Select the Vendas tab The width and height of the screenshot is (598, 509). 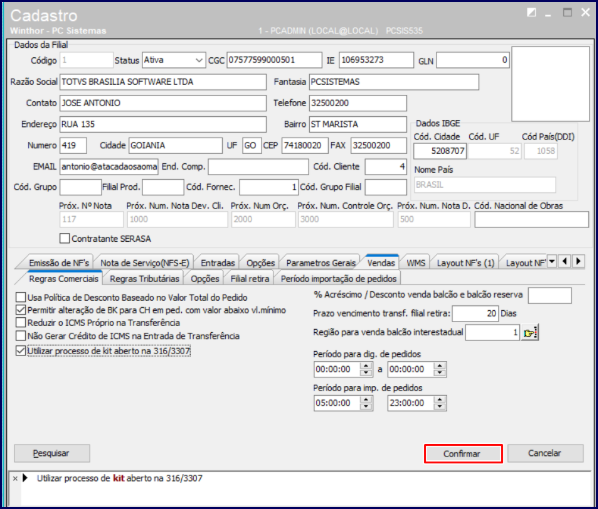[x=381, y=262]
